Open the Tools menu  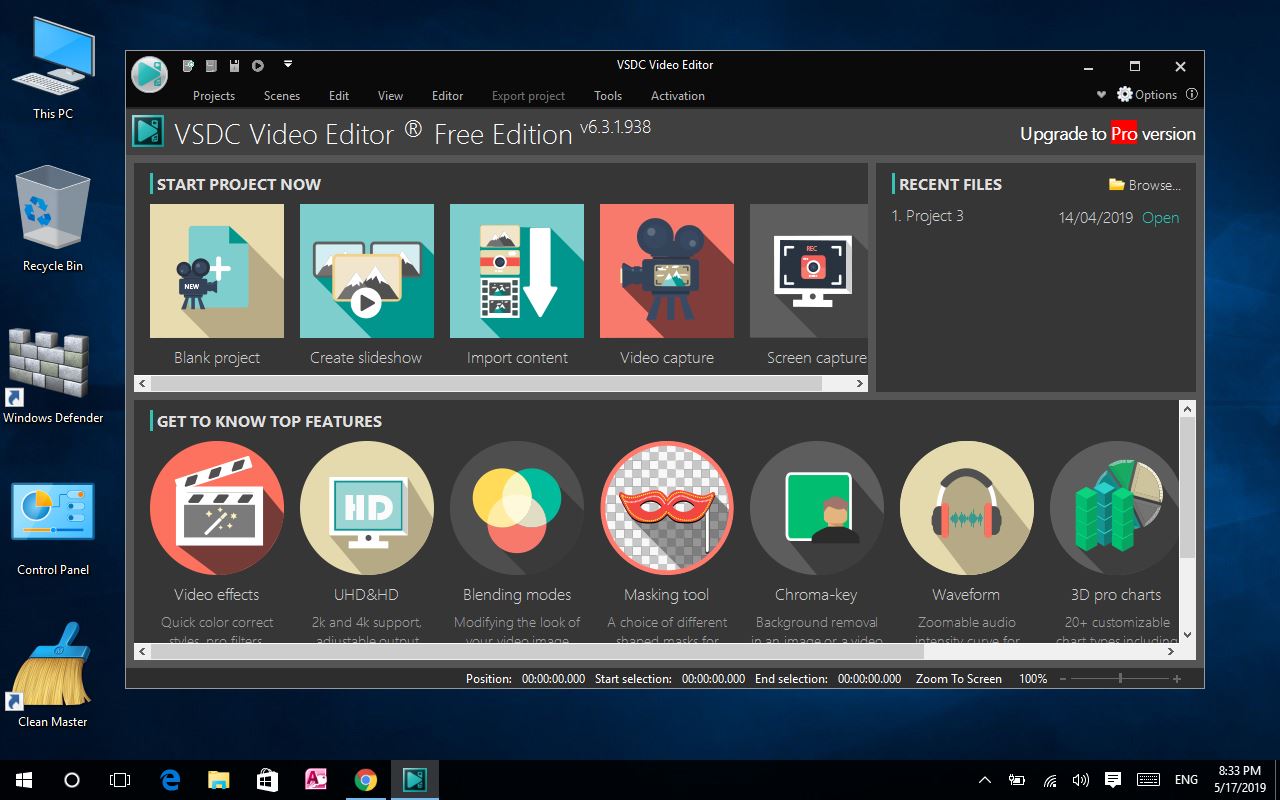pos(608,95)
